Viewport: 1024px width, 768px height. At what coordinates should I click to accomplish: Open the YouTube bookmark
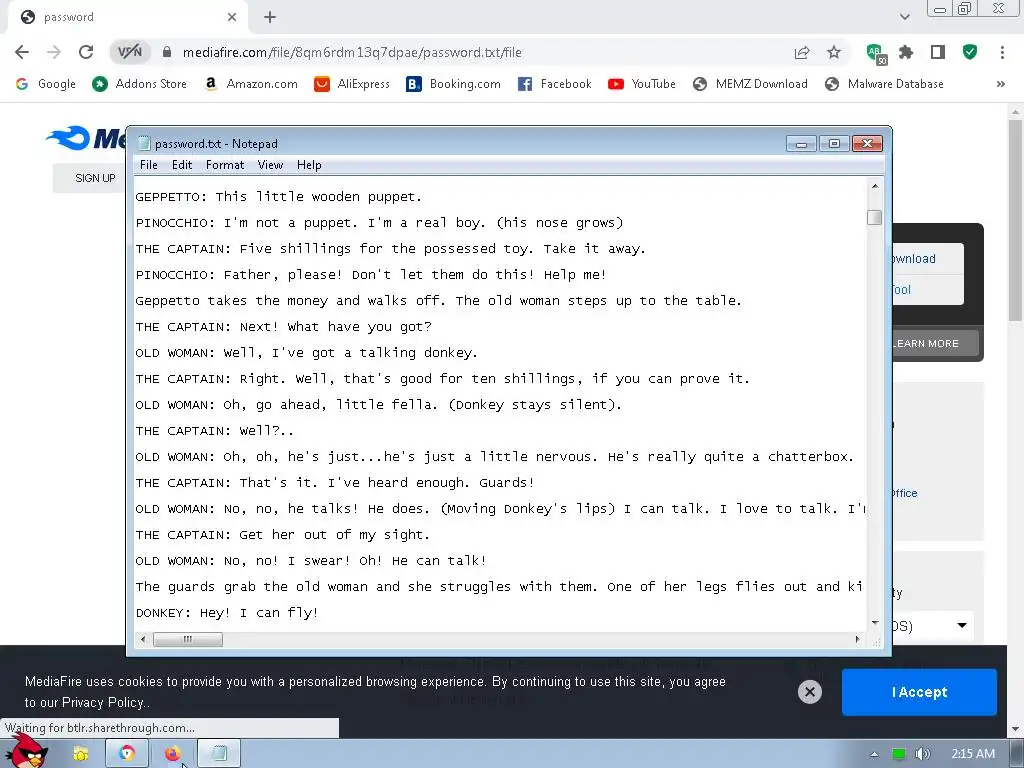click(642, 84)
